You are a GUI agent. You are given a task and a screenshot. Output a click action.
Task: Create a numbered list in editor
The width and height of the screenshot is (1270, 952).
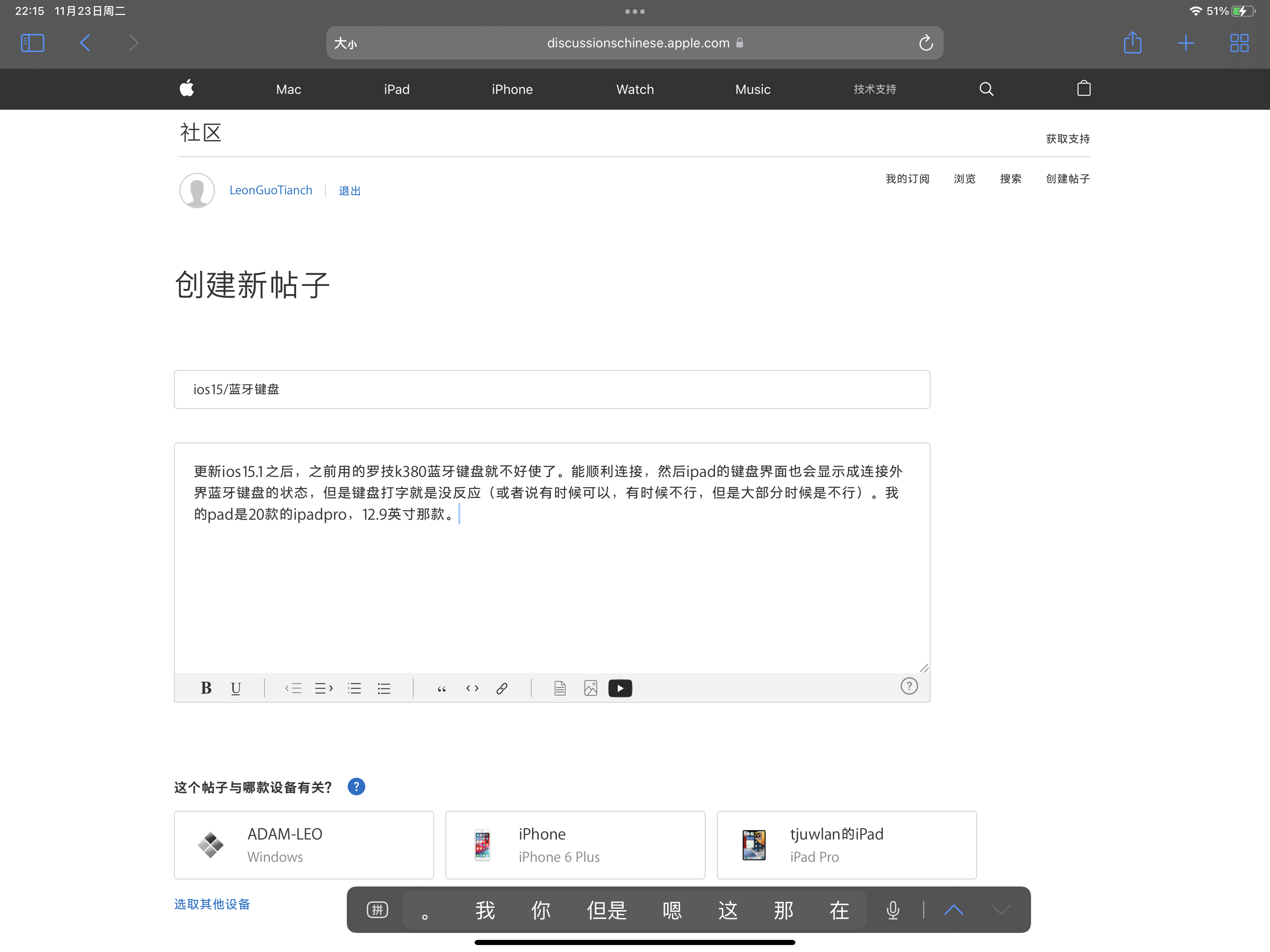point(354,688)
